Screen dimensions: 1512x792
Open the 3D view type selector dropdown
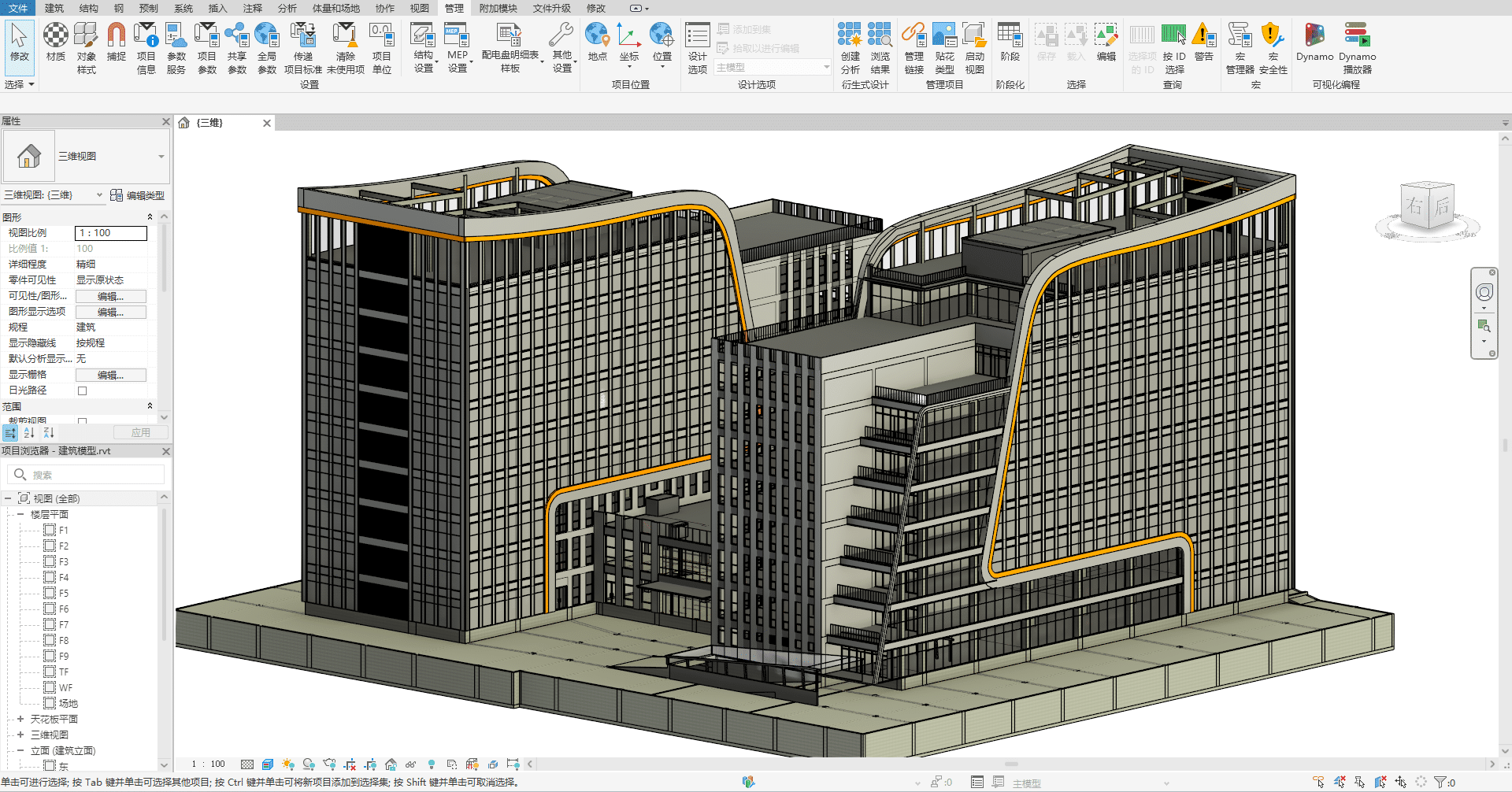click(161, 157)
